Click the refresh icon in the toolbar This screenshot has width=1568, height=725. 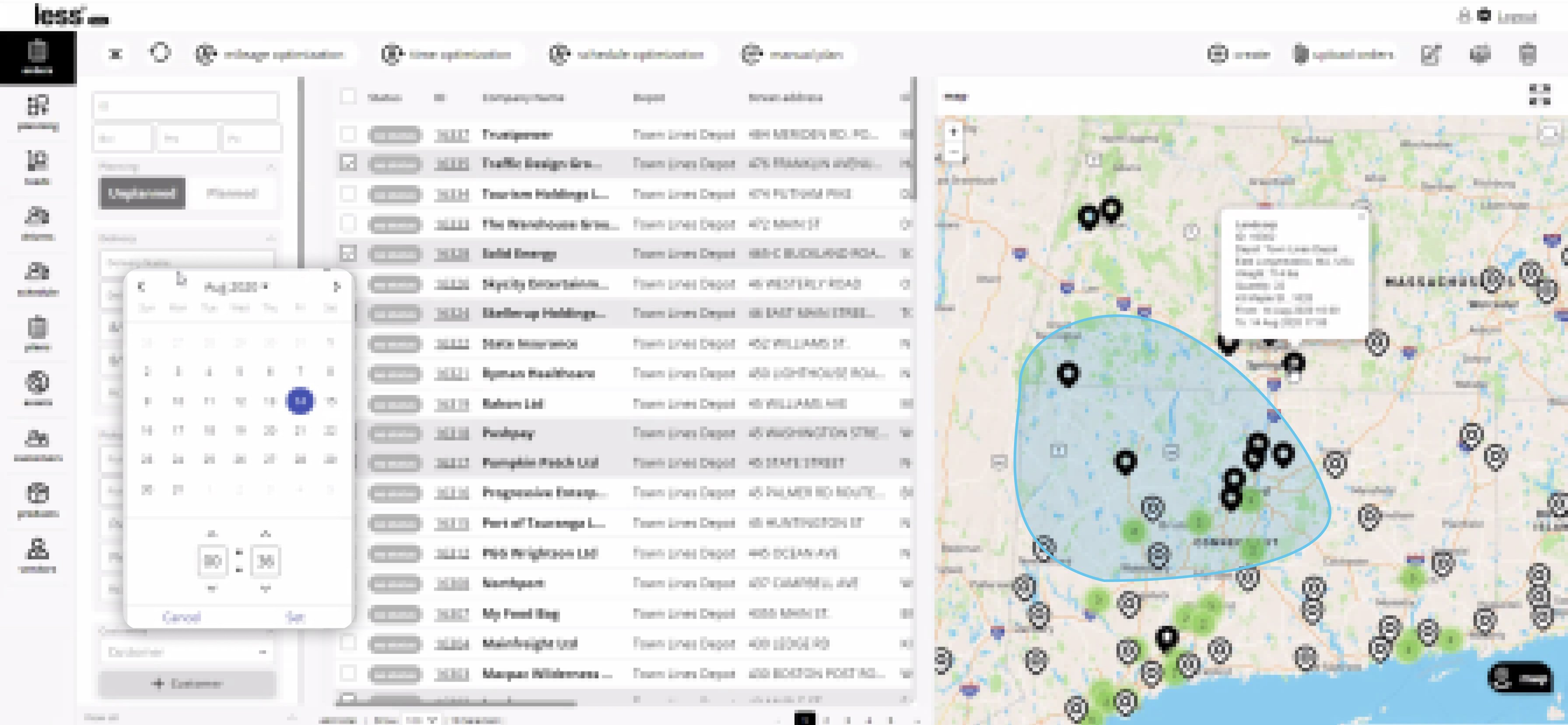point(160,53)
